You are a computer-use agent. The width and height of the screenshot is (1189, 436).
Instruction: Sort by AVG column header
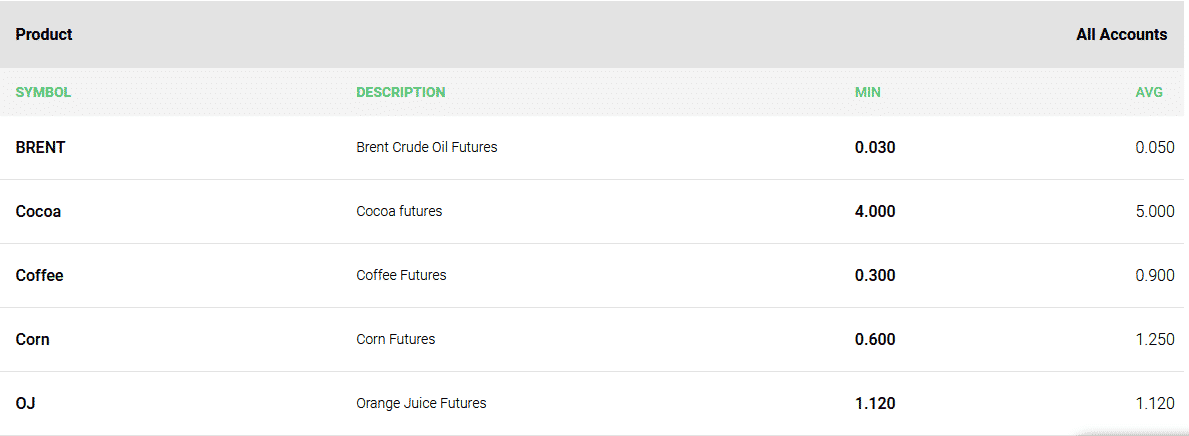tap(1149, 93)
